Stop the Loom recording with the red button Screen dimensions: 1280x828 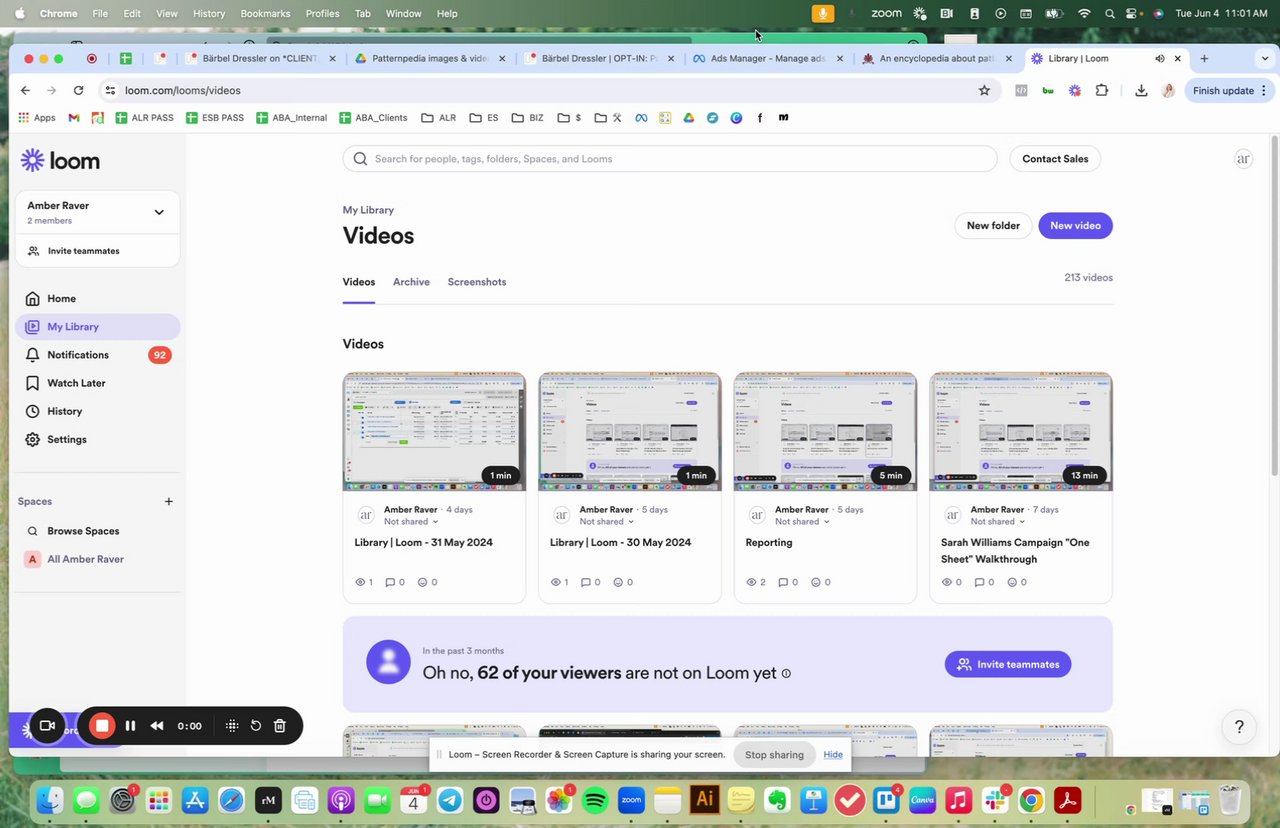(x=102, y=726)
